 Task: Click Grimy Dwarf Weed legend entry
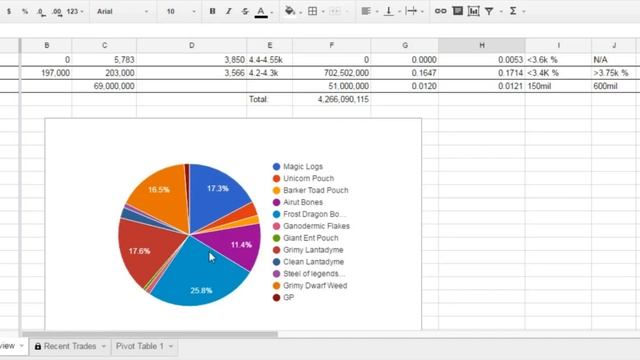click(310, 286)
